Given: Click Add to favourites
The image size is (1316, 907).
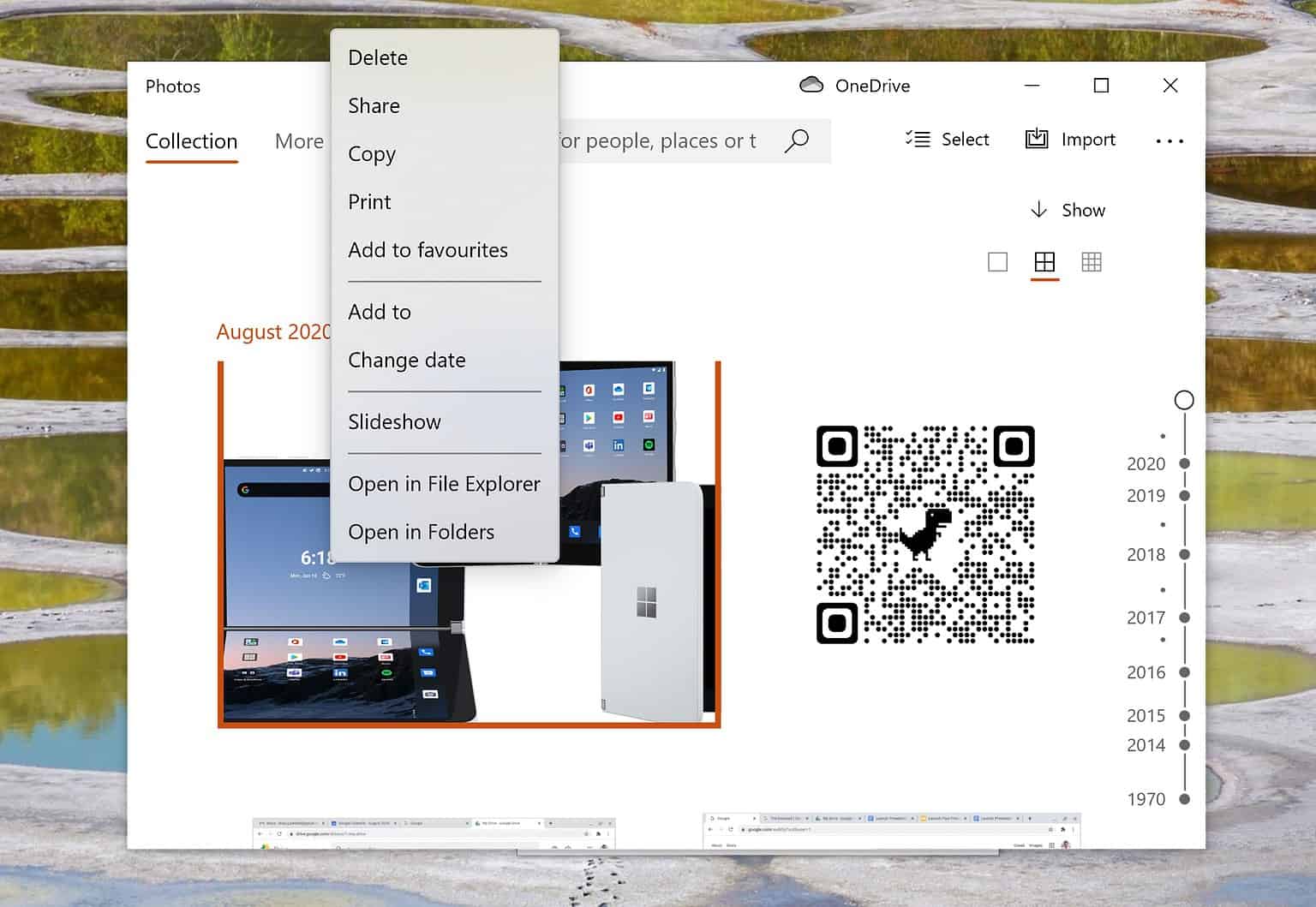Looking at the screenshot, I should (x=428, y=250).
